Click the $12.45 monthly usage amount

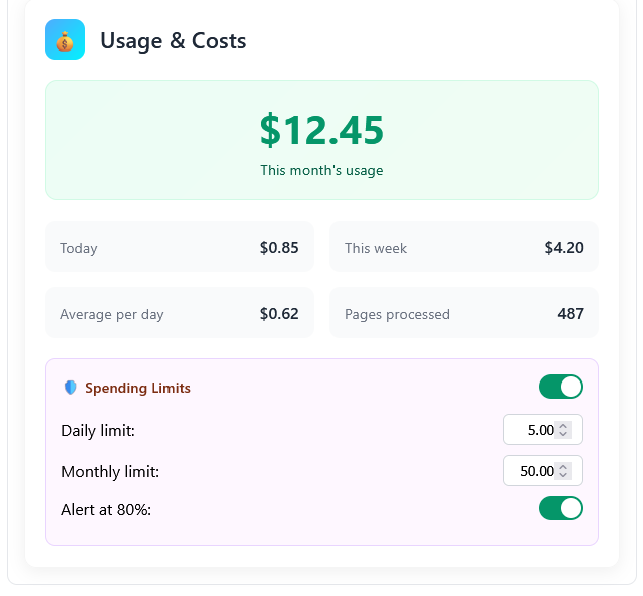pos(321,131)
